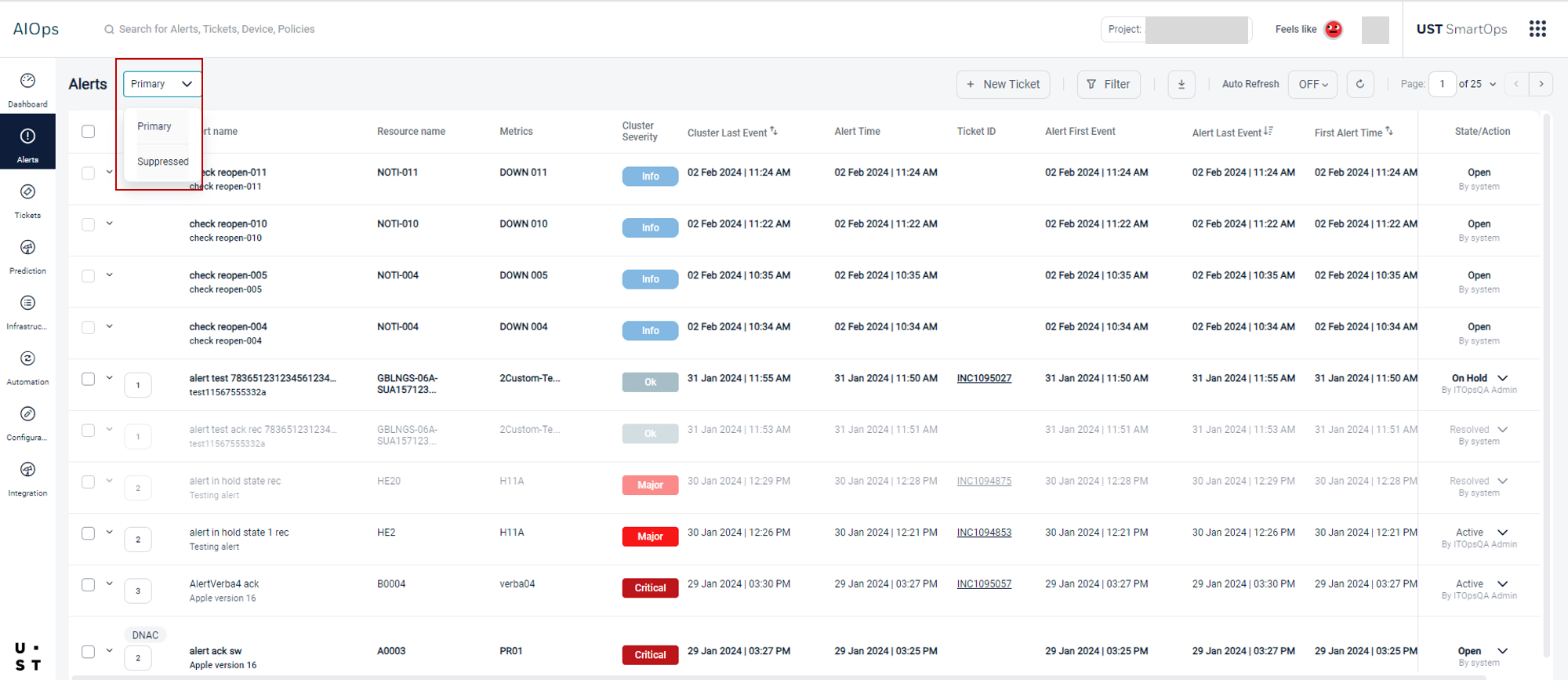Open the Integration sidebar icon
This screenshot has height=680, width=1568.
coord(27,471)
